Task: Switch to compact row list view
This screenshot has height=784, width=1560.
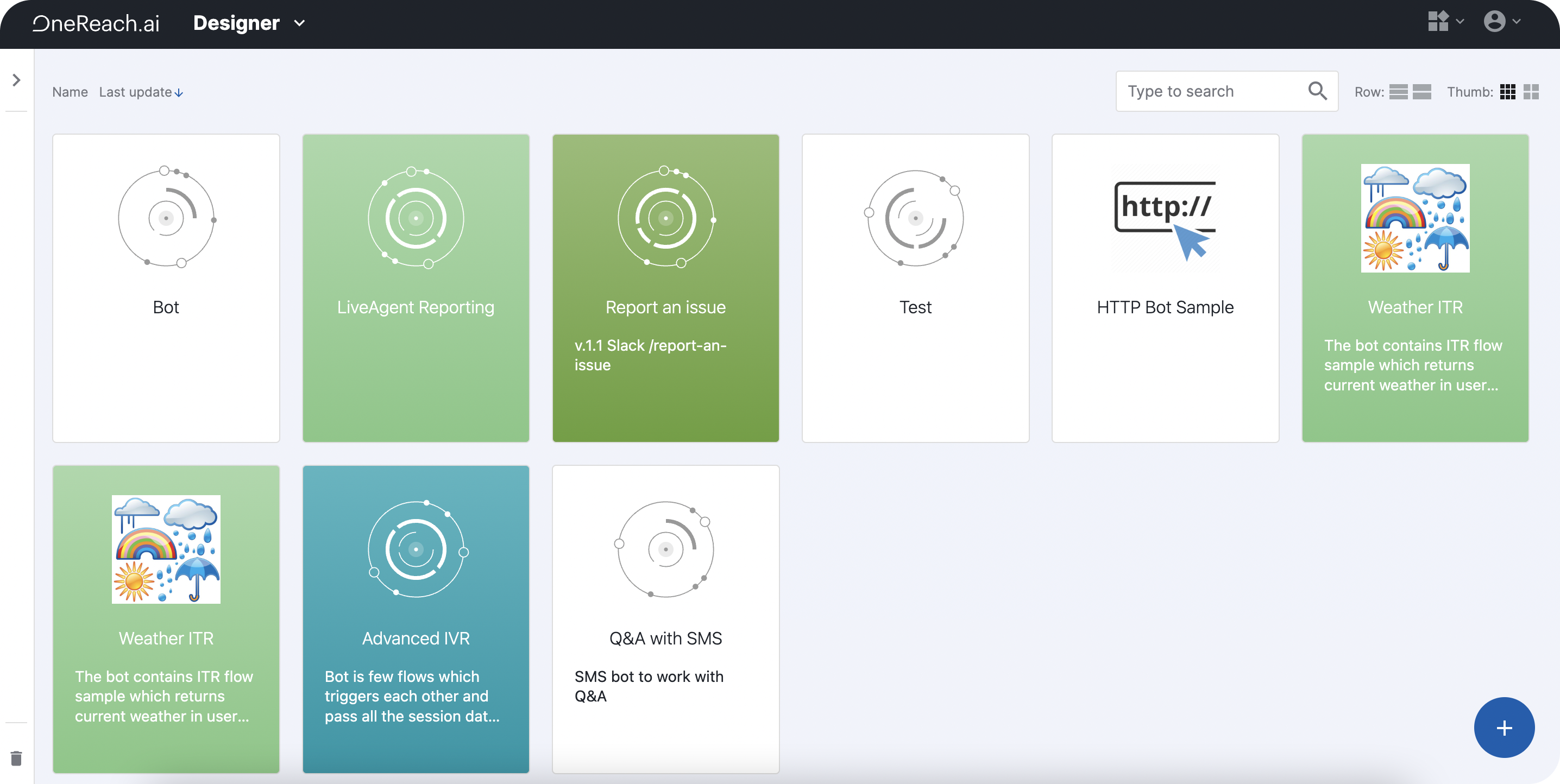Action: pos(1398,92)
